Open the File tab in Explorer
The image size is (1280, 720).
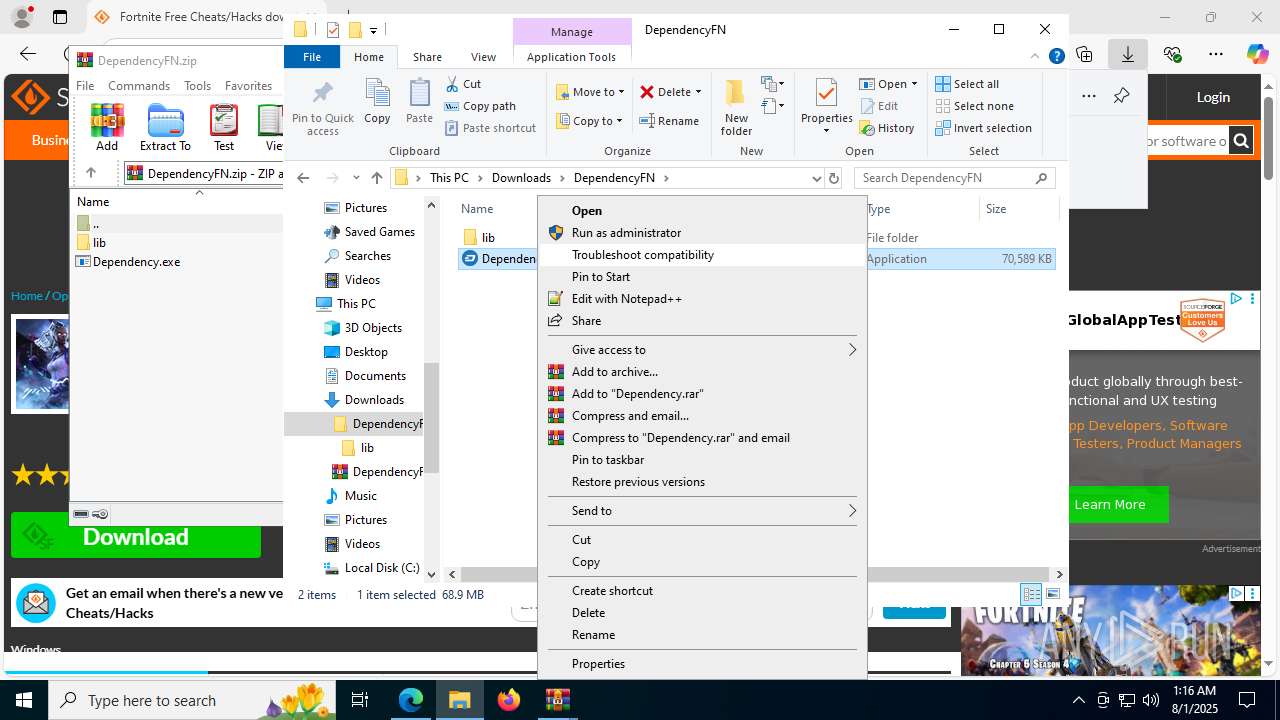pyautogui.click(x=312, y=57)
